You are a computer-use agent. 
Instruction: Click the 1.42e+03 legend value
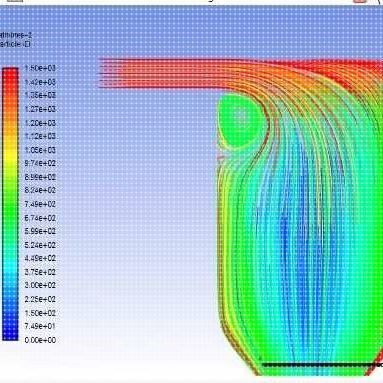(x=40, y=82)
